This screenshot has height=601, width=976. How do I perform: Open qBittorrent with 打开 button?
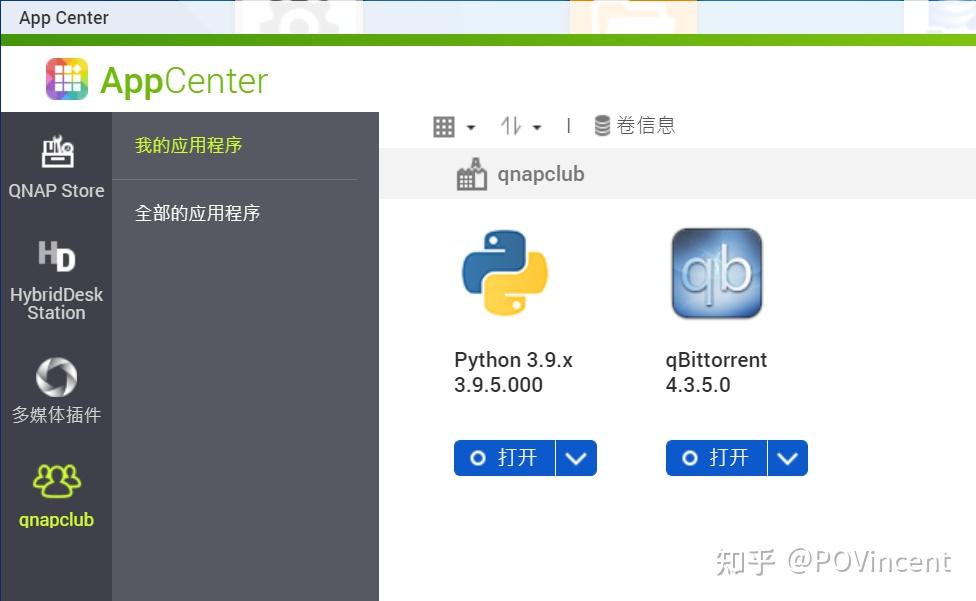pyautogui.click(x=716, y=458)
